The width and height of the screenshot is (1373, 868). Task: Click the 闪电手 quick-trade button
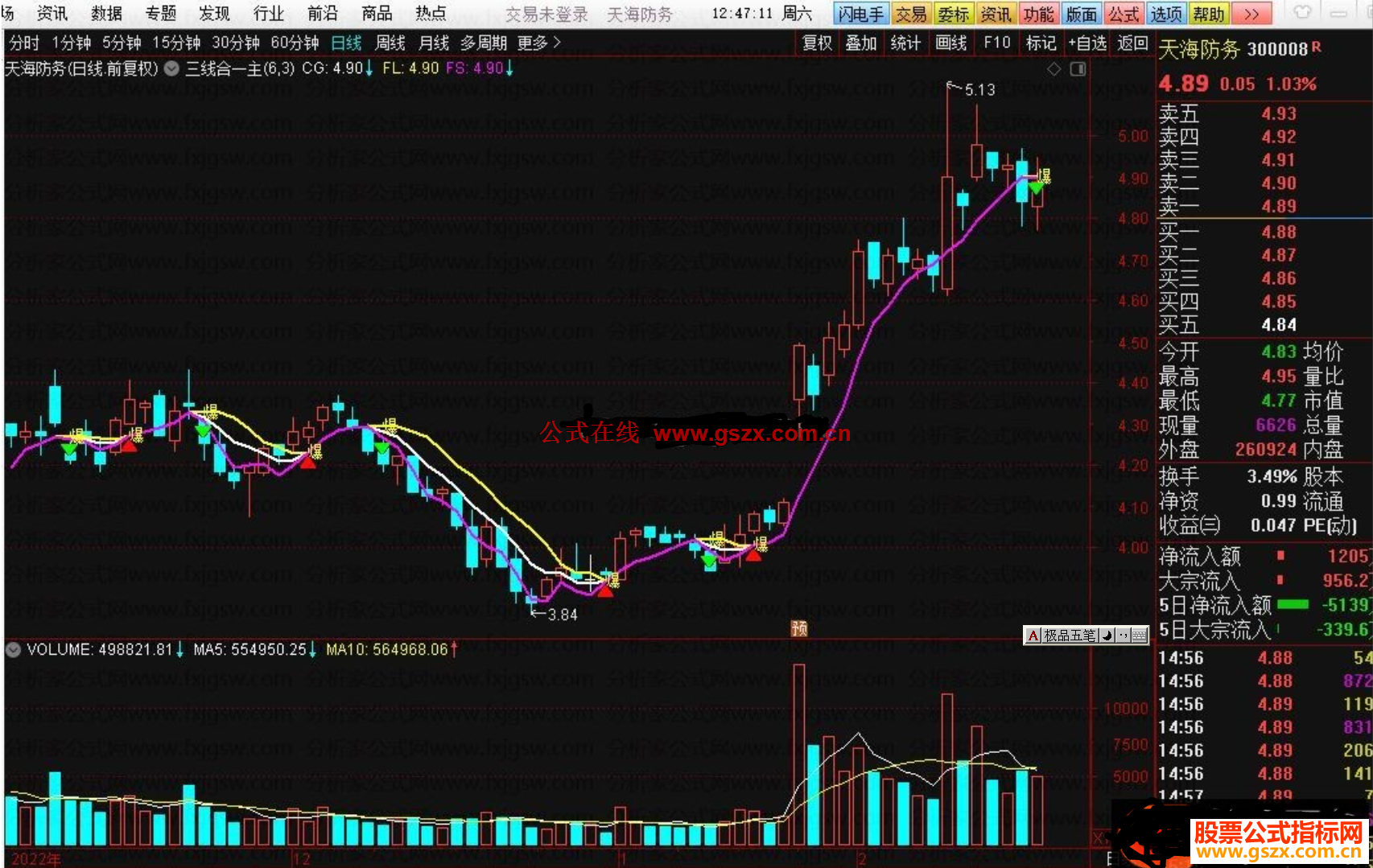tap(860, 14)
